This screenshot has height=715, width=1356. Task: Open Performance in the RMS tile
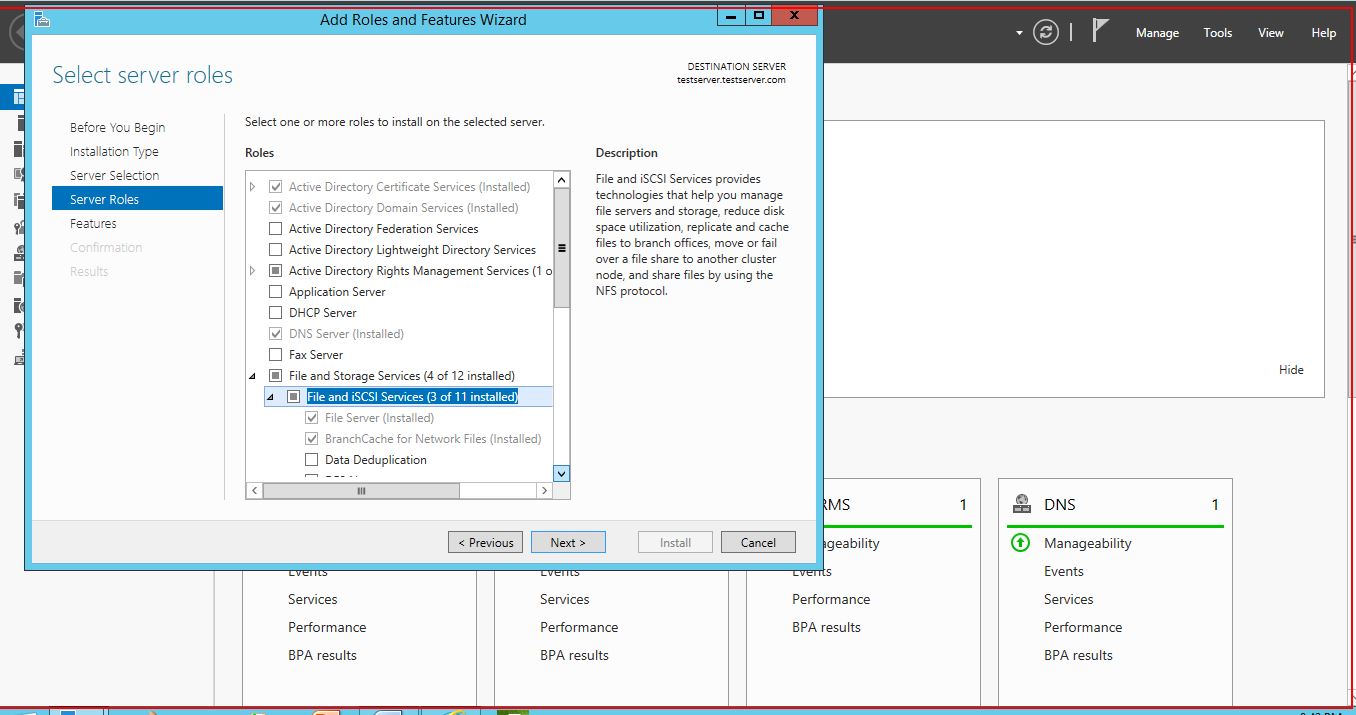coord(831,600)
